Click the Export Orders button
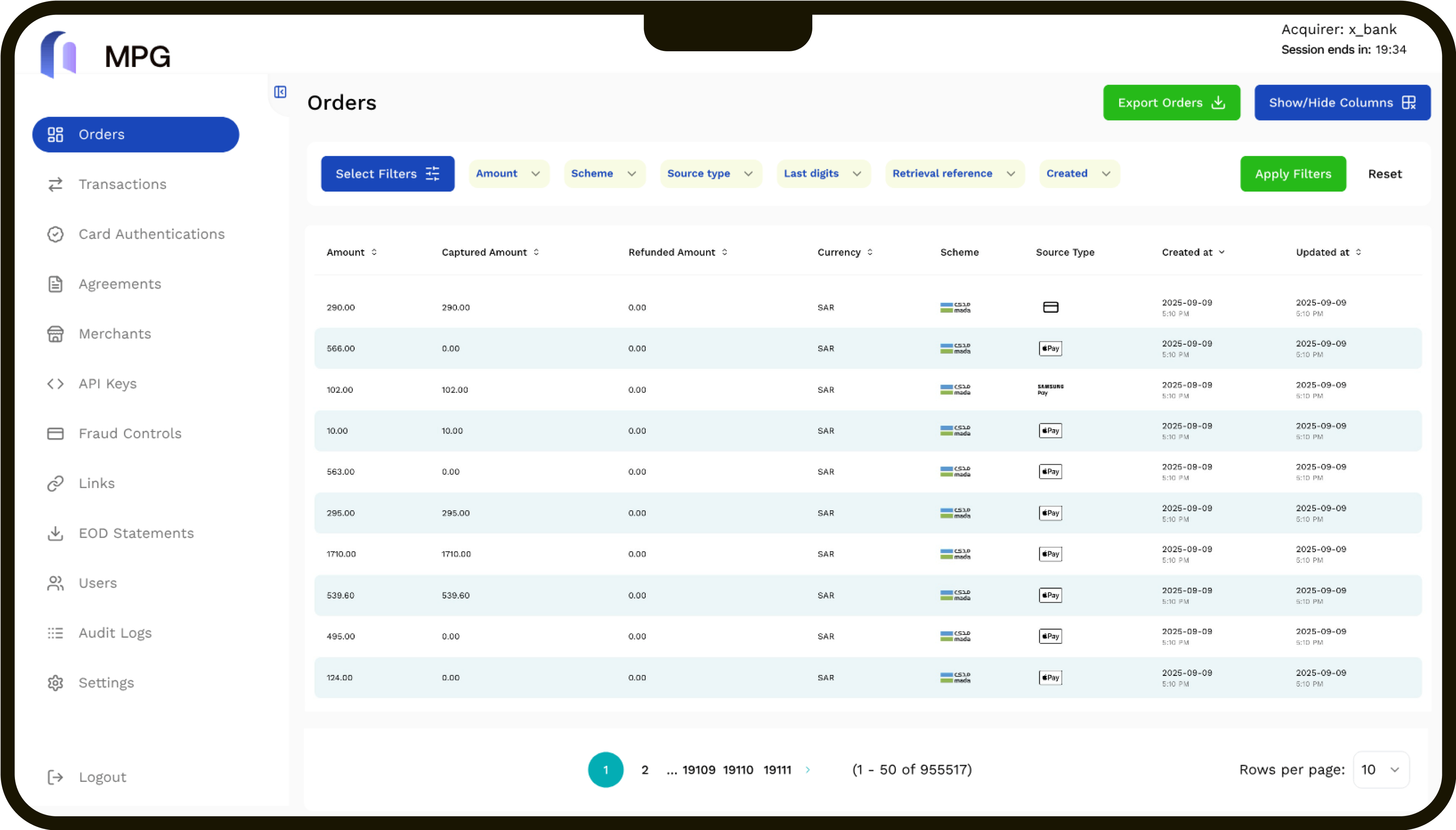The height and width of the screenshot is (830, 1456). point(1171,103)
